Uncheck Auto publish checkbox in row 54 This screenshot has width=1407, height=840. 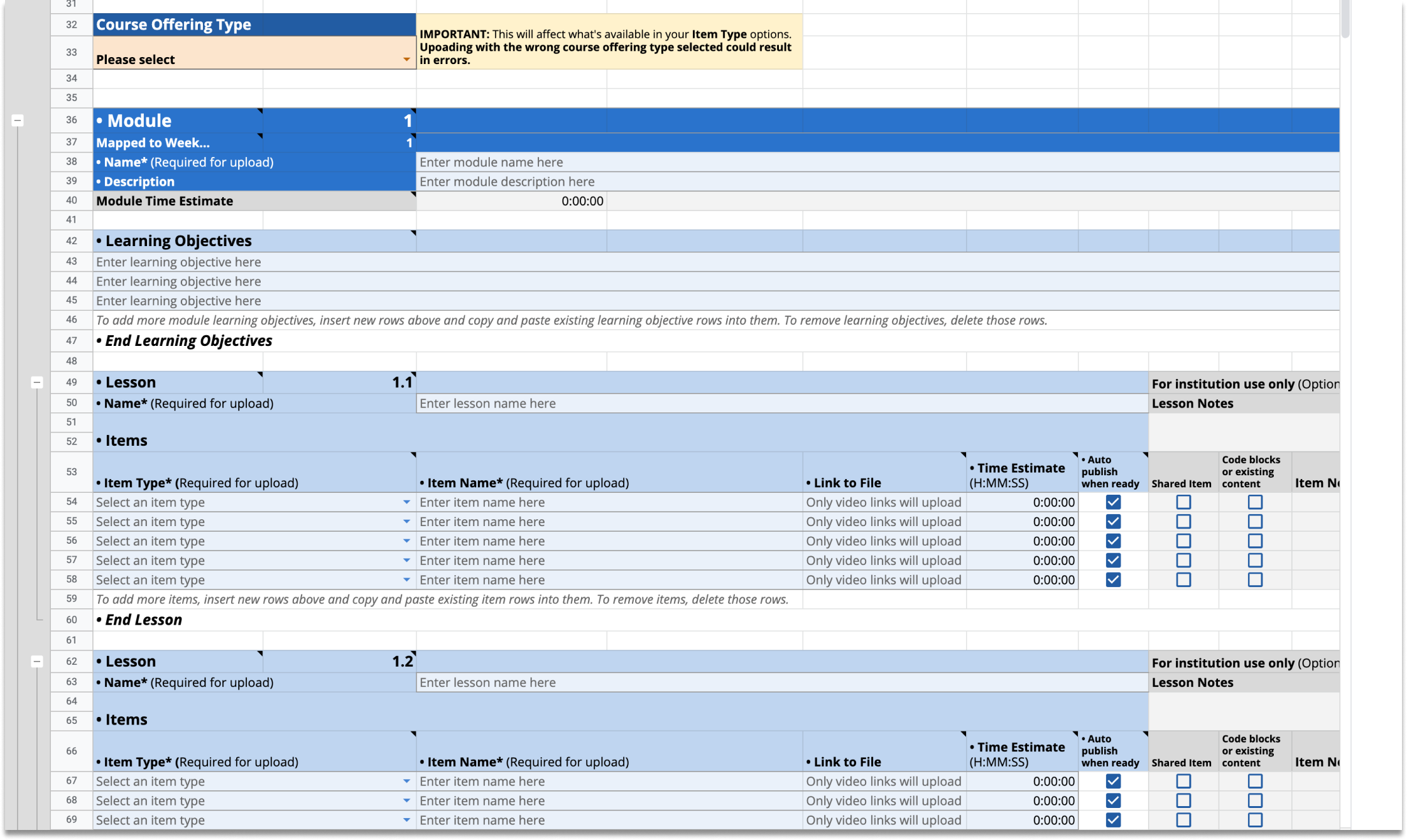(x=1113, y=502)
